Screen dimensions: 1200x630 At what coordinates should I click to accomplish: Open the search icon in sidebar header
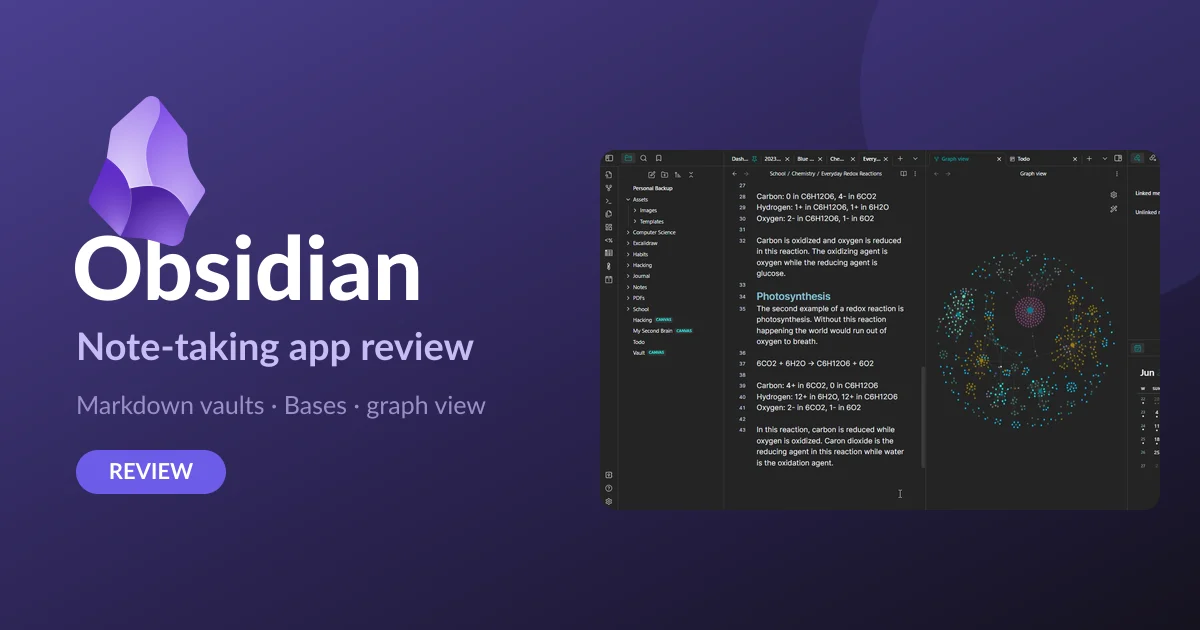click(x=643, y=158)
